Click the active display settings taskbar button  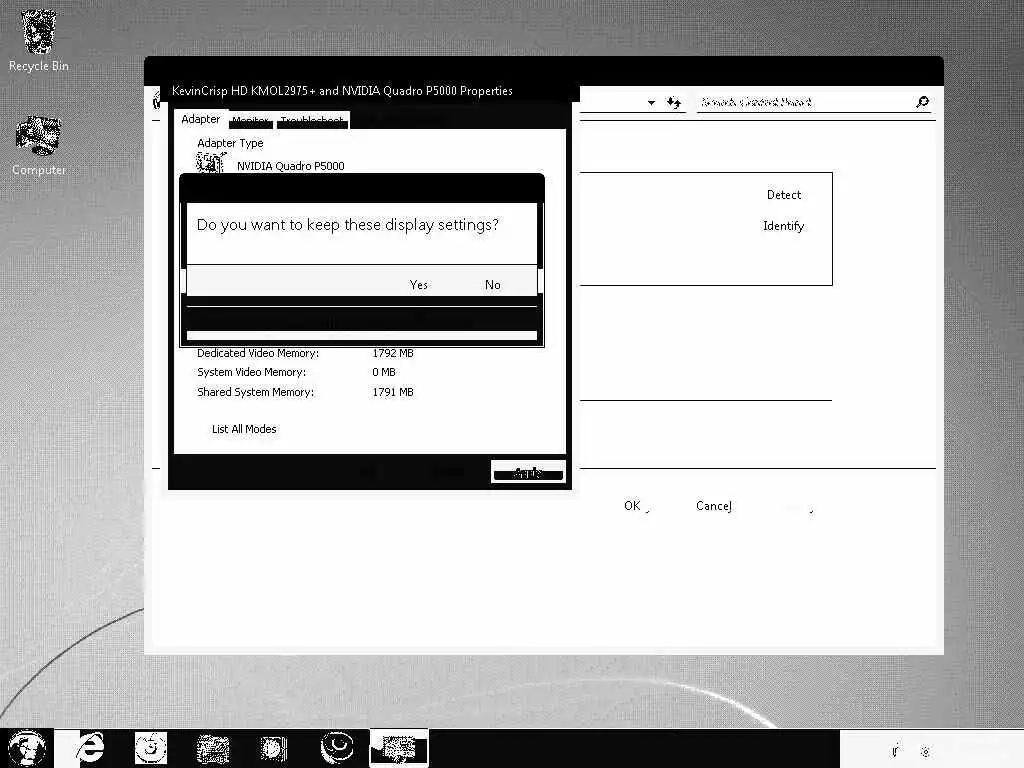[399, 748]
